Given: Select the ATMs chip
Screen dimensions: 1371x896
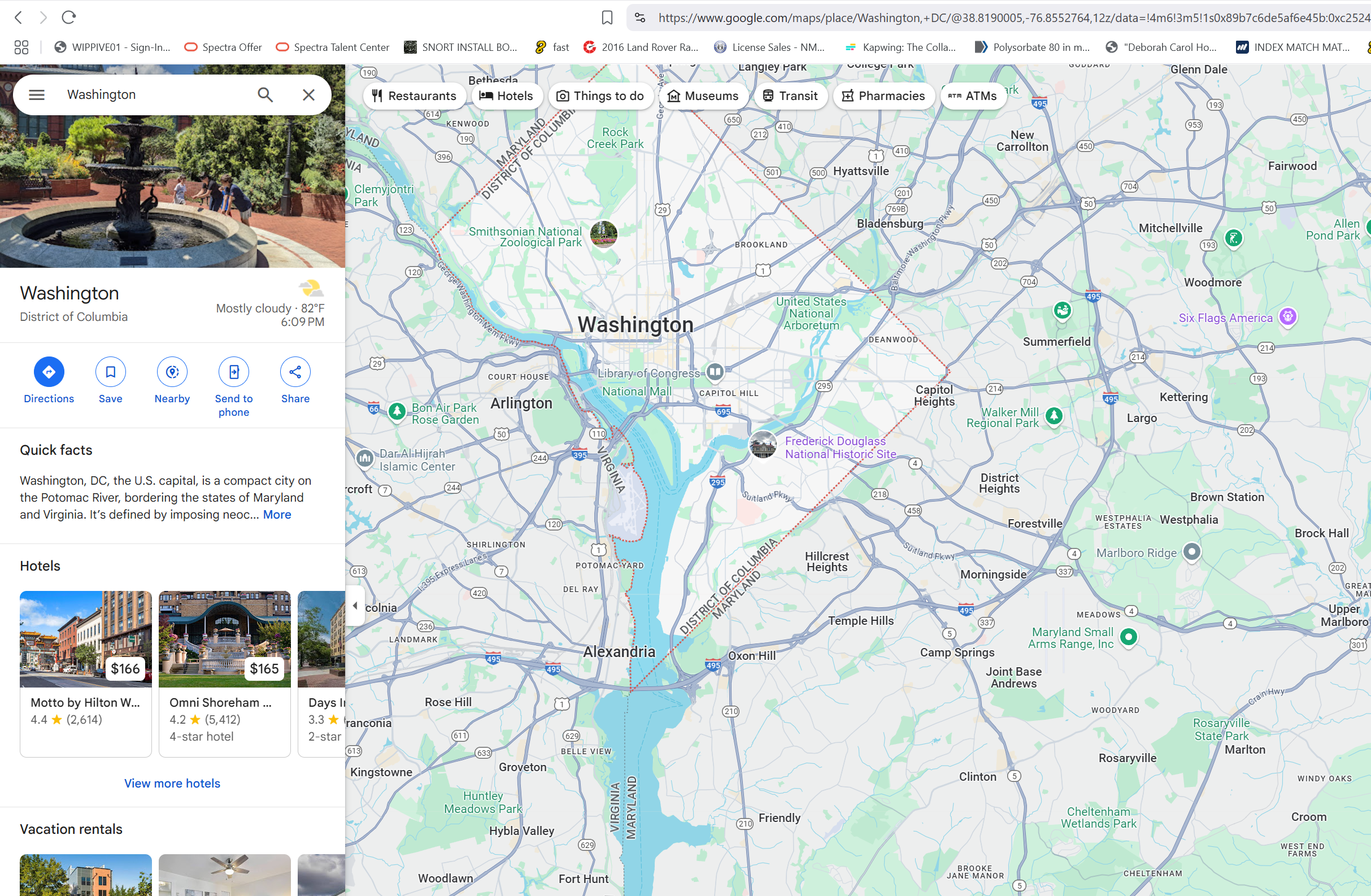Looking at the screenshot, I should [973, 95].
